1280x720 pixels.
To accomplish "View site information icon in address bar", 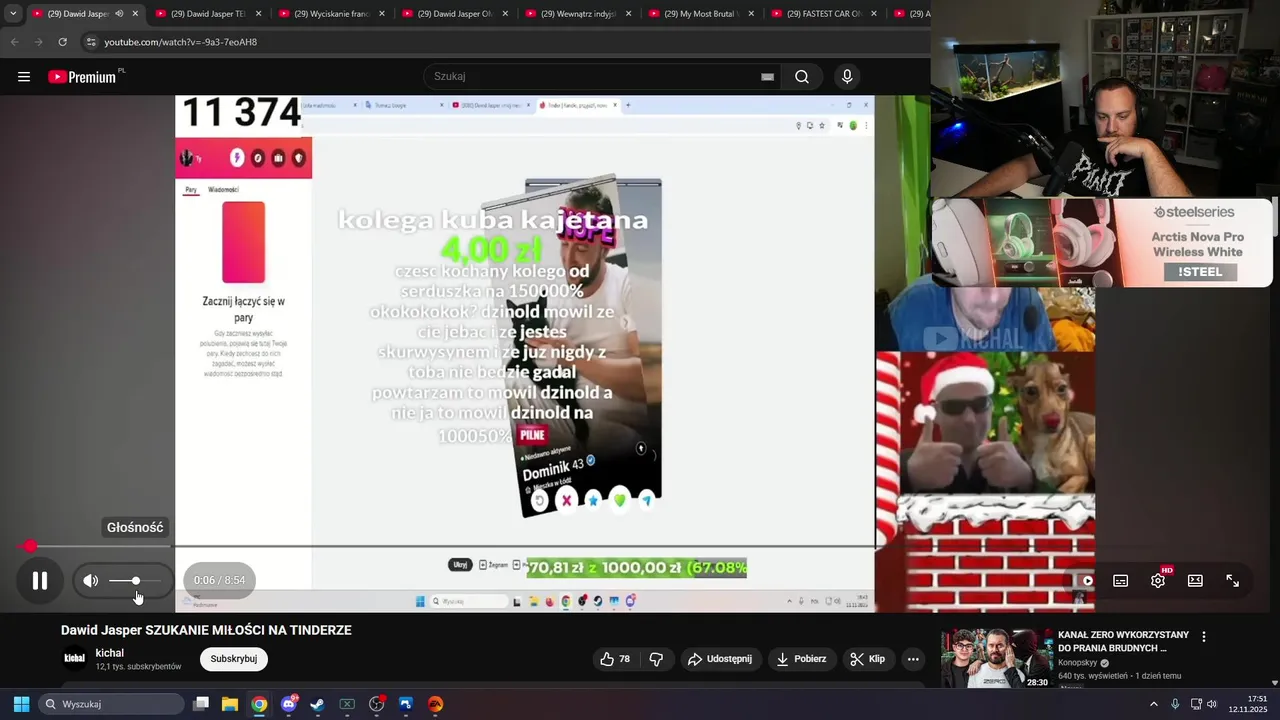I will click(91, 42).
